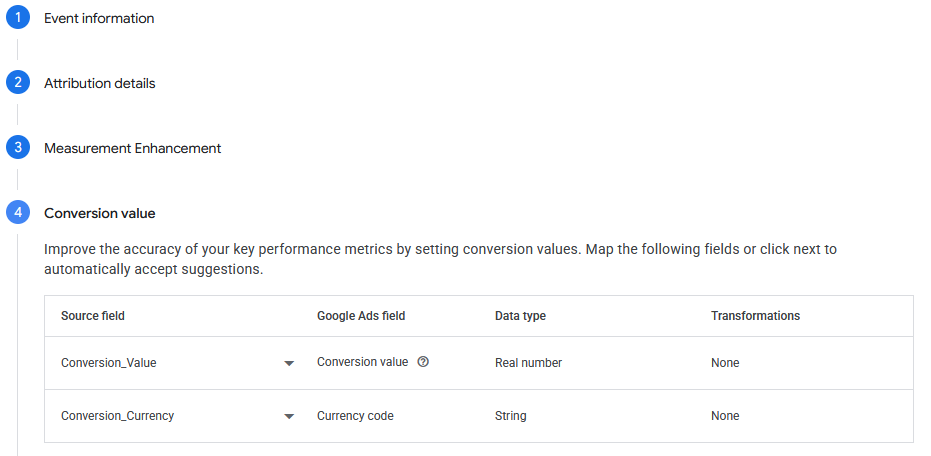
Task: Open the Attribution details step
Action: pos(100,84)
